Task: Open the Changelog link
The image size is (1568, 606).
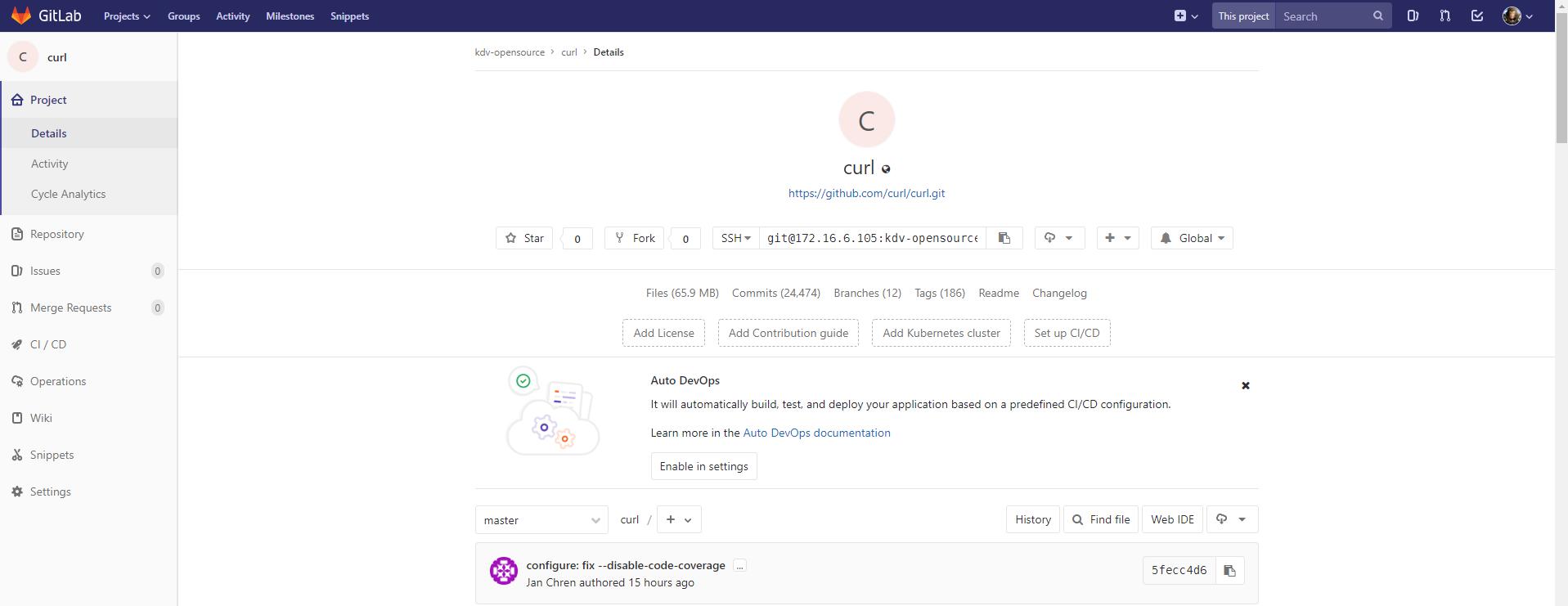Action: pyautogui.click(x=1059, y=293)
